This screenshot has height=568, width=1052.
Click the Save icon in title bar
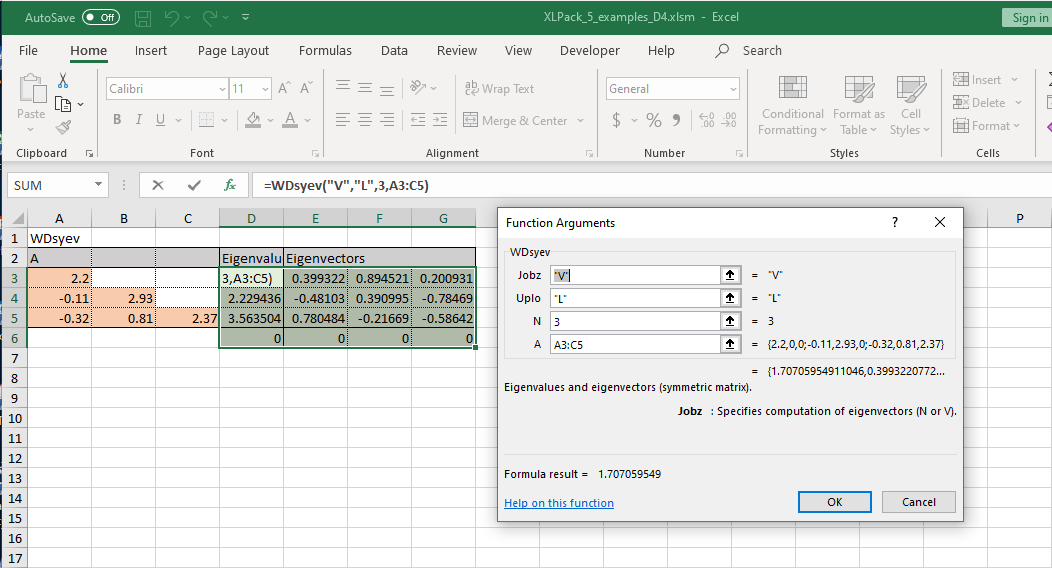pos(143,18)
